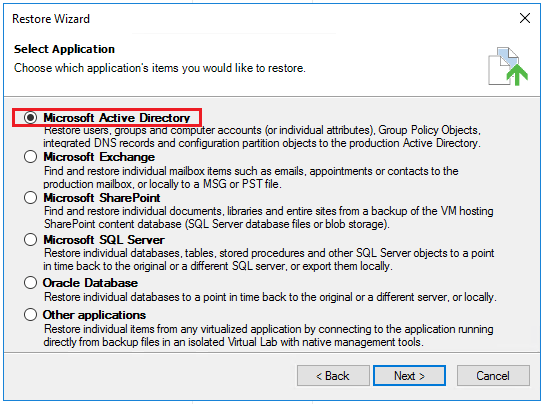Image resolution: width=545 pixels, height=404 pixels.
Task: Choose the Other applications radio option
Action: pos(31,315)
